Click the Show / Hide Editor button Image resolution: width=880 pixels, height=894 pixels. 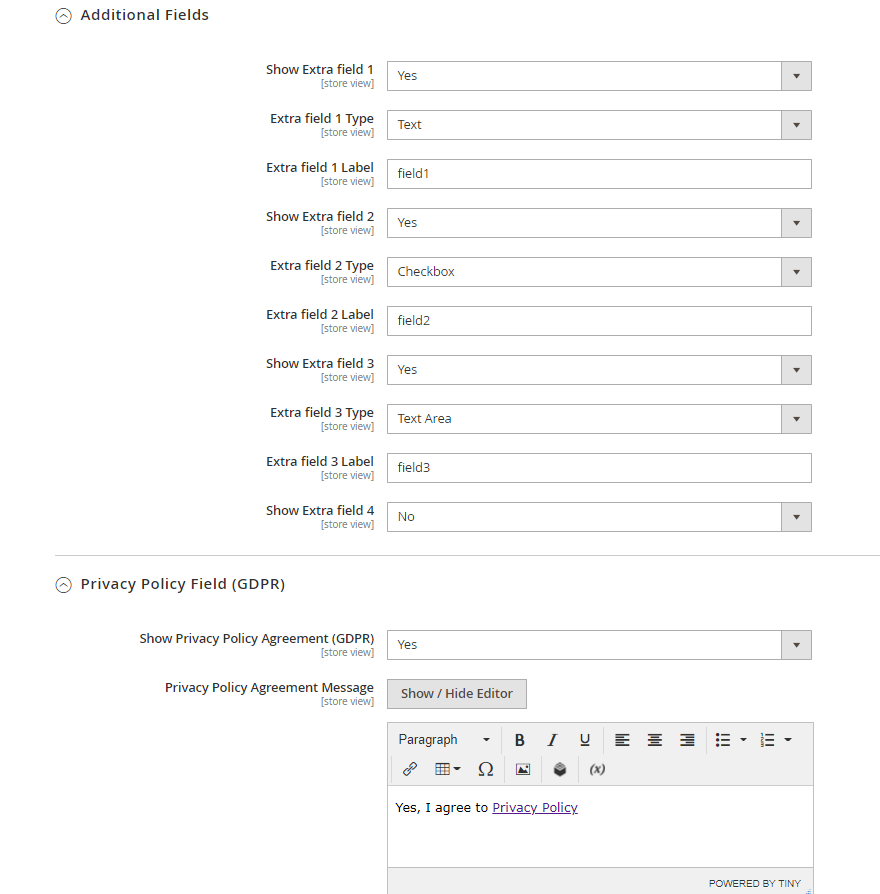(456, 694)
